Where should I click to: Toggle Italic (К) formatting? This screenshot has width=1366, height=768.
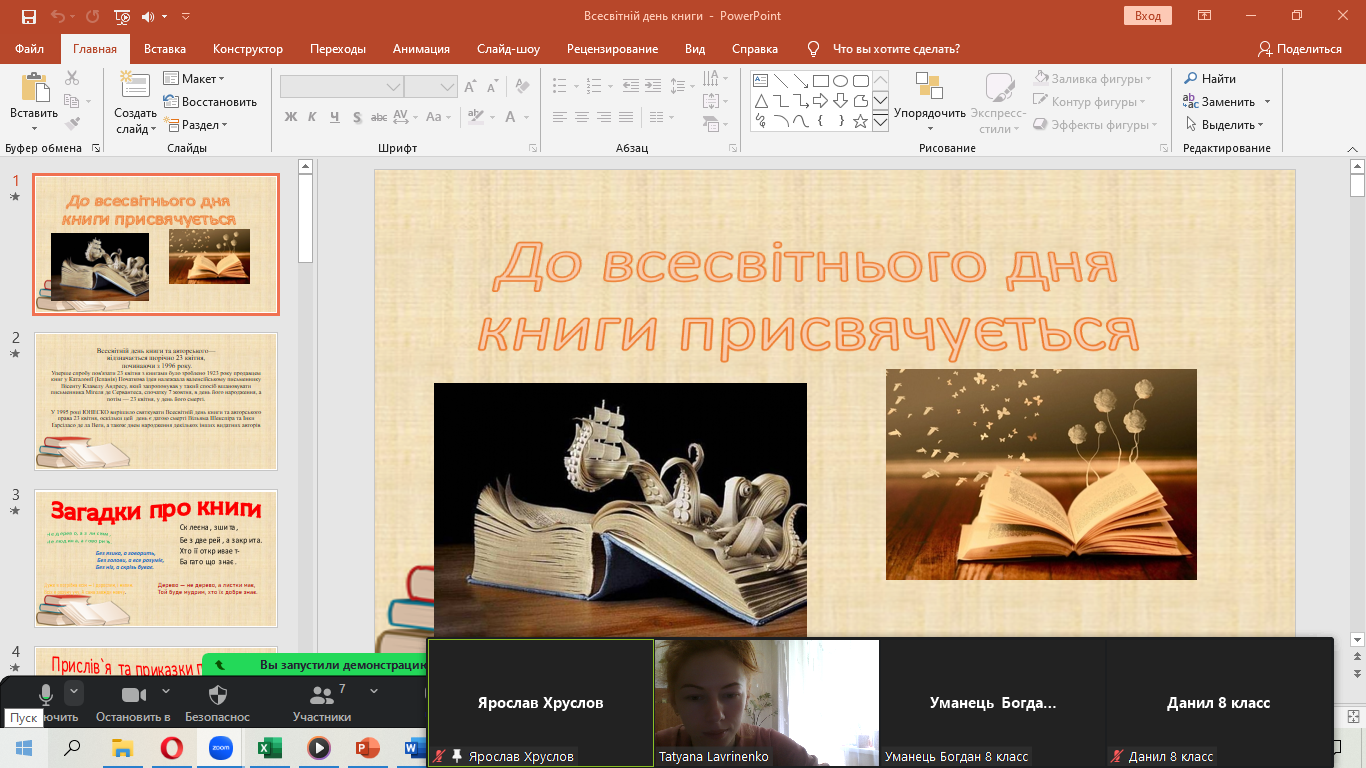pos(313,117)
